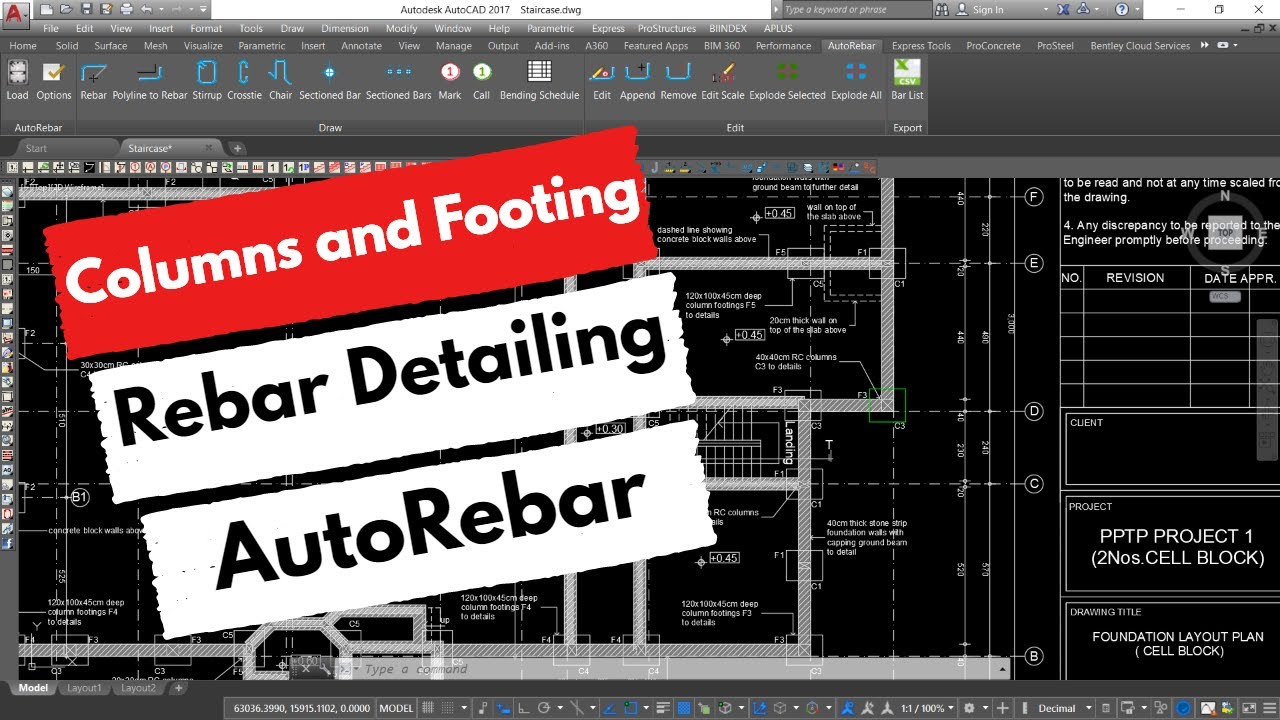Select the Crosstie tool
The image size is (1280, 720).
[x=244, y=79]
